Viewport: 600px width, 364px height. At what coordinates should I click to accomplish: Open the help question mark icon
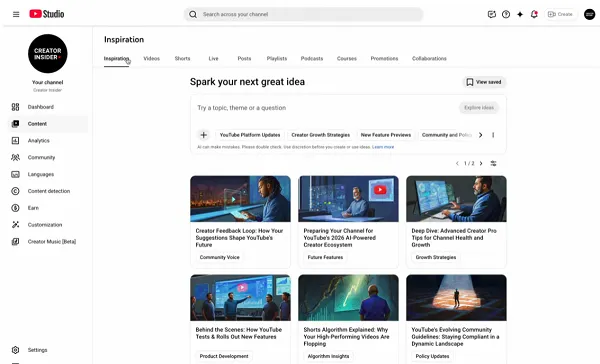pos(506,15)
